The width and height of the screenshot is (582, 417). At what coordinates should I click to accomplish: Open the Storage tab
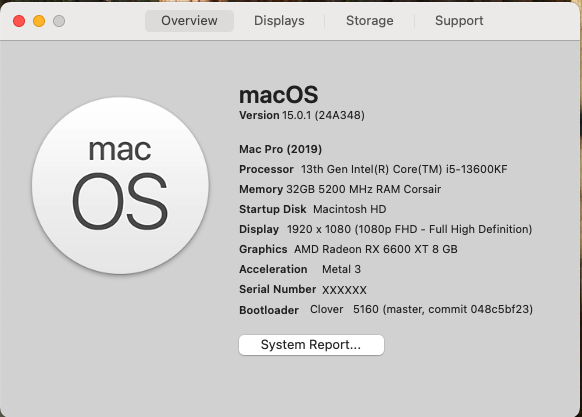pyautogui.click(x=370, y=21)
